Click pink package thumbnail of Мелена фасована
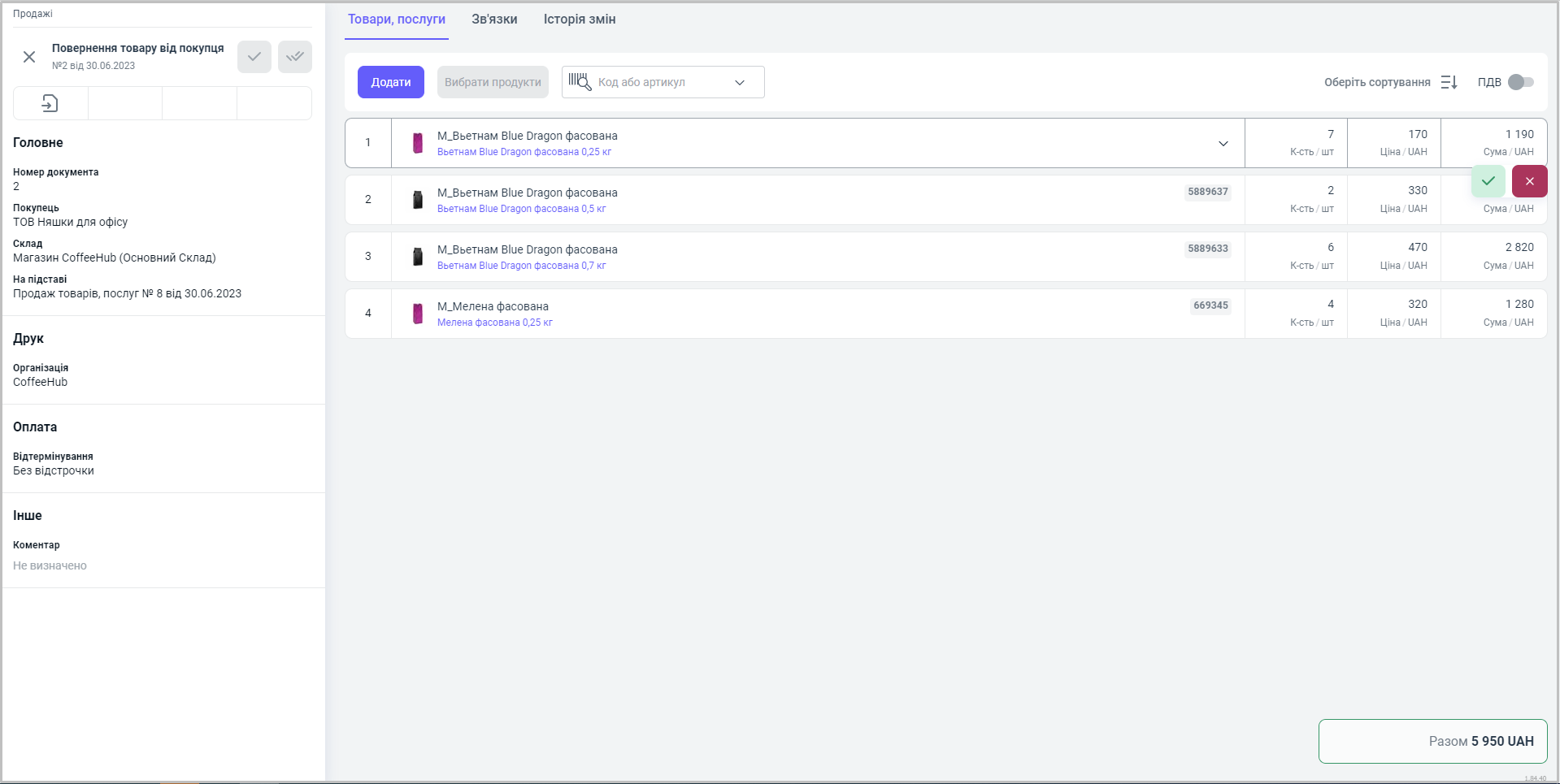This screenshot has height=784, width=1560. [x=418, y=314]
